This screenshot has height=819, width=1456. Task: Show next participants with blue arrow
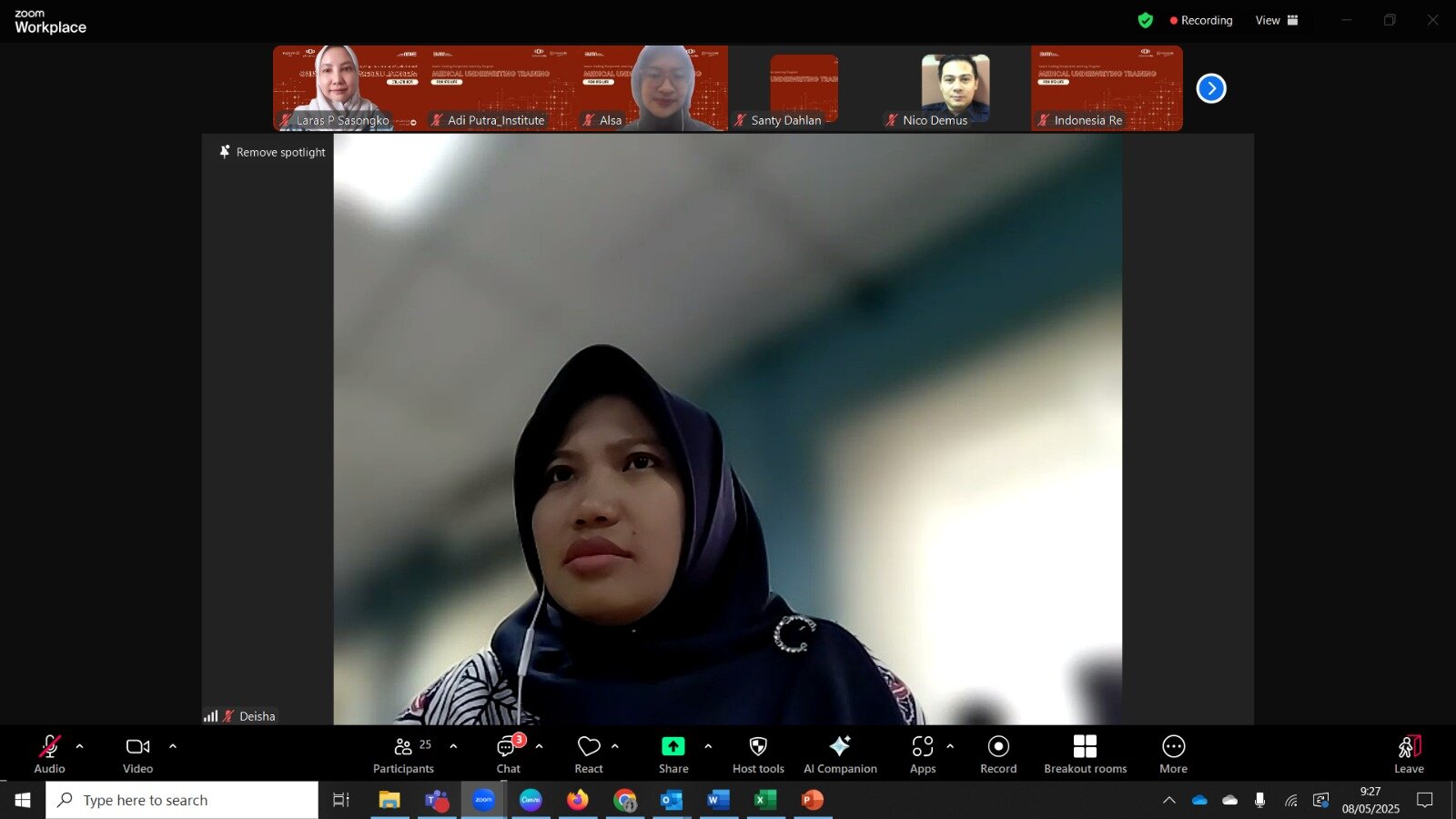coord(1211,88)
